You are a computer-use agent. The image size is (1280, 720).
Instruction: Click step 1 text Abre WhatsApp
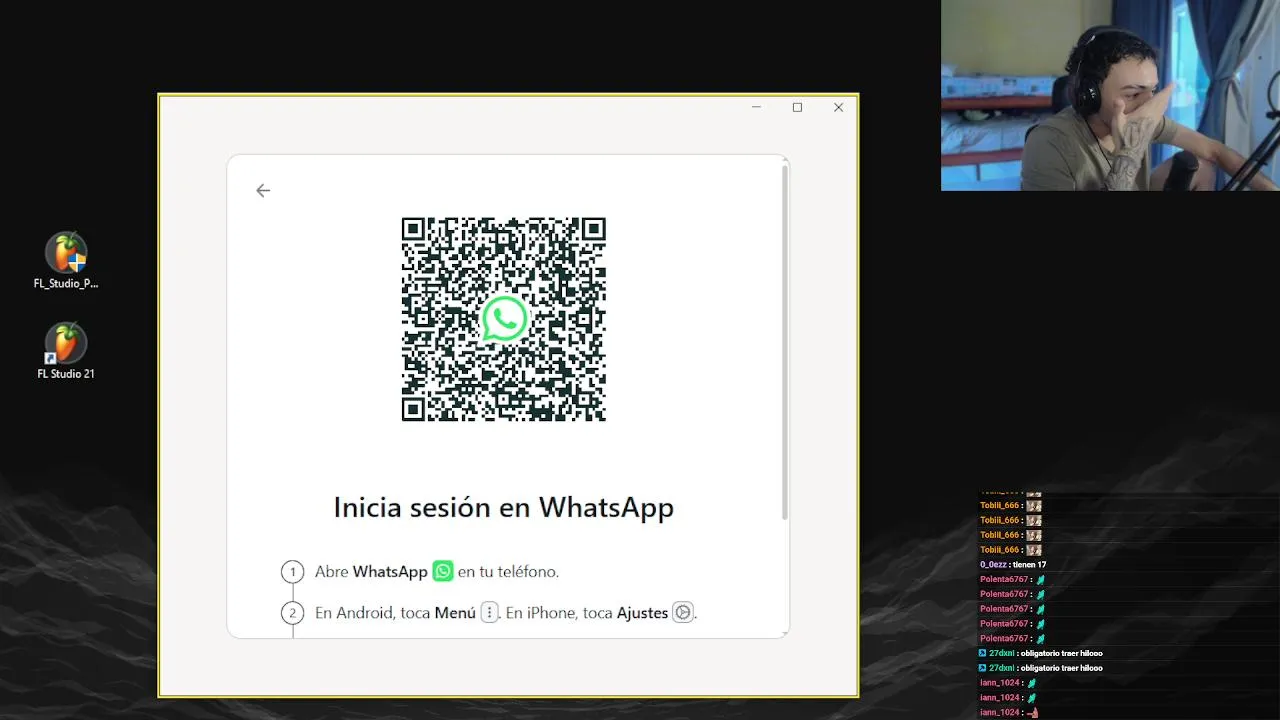pyautogui.click(x=371, y=572)
